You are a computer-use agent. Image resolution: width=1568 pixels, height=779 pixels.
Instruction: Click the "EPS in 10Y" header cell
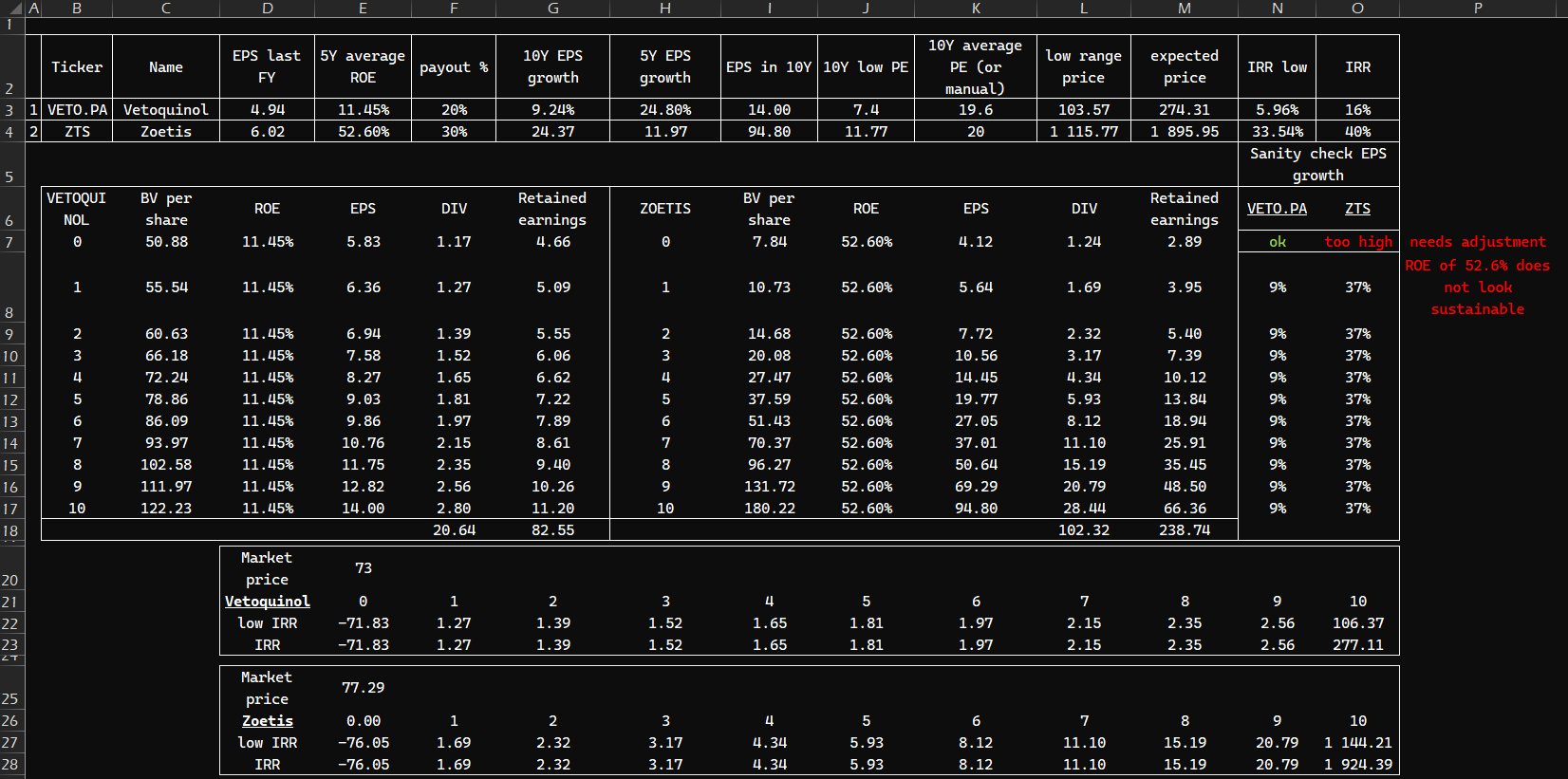(x=769, y=67)
